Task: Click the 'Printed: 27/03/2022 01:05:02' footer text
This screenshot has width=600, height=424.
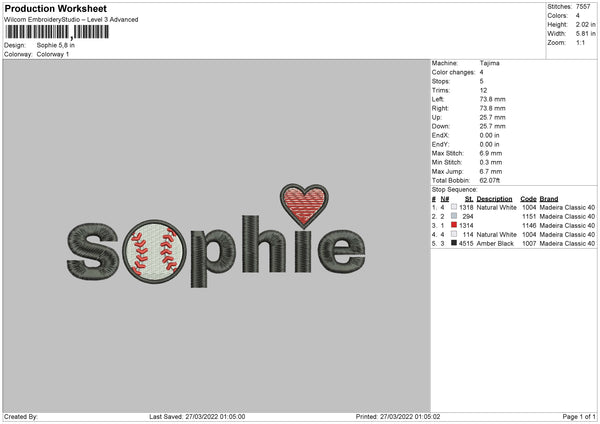Action: pos(398,417)
